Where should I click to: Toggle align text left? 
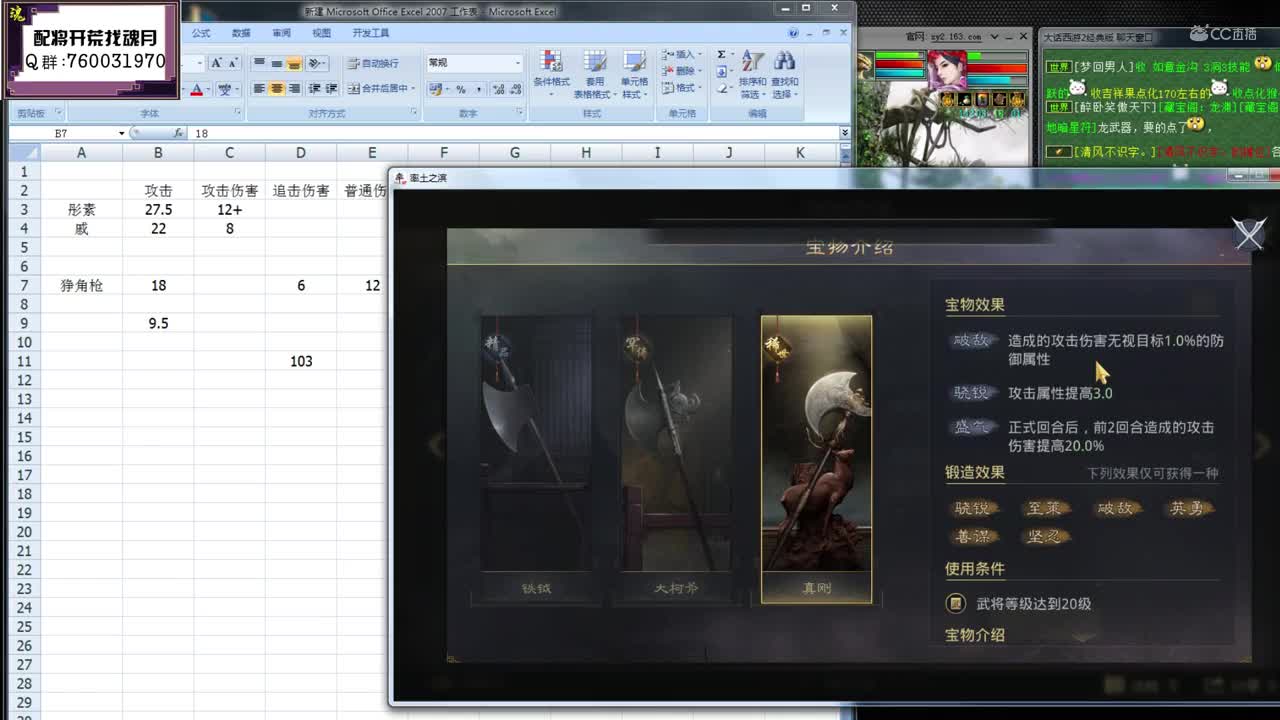[259, 89]
